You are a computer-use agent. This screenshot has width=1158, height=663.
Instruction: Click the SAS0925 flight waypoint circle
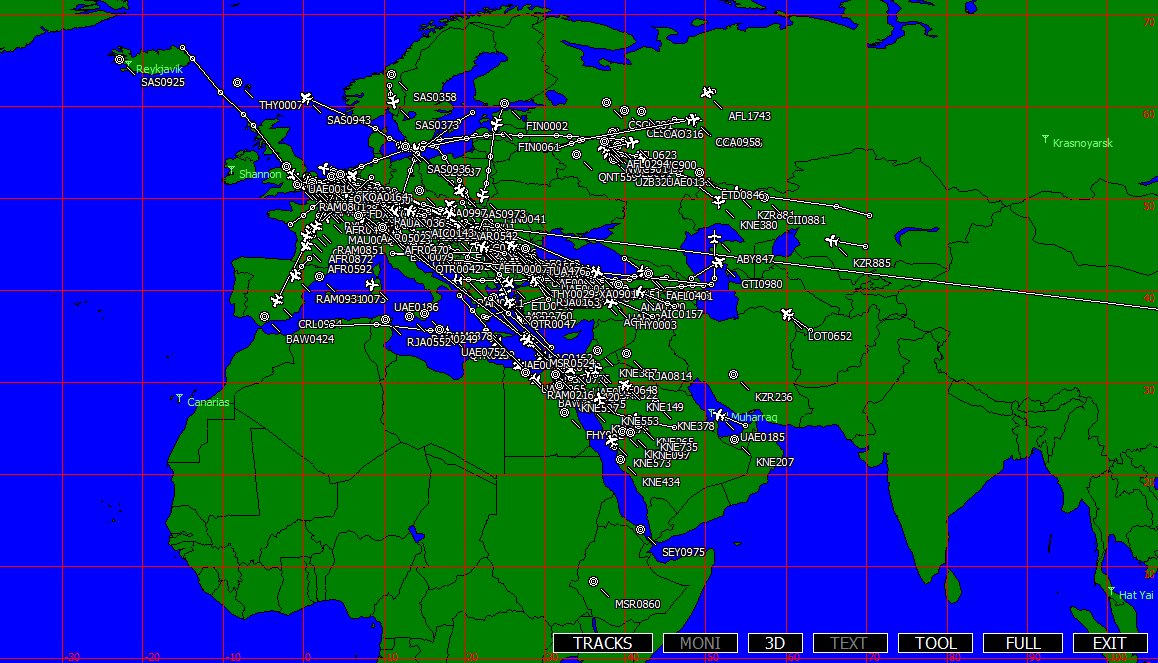coord(120,60)
